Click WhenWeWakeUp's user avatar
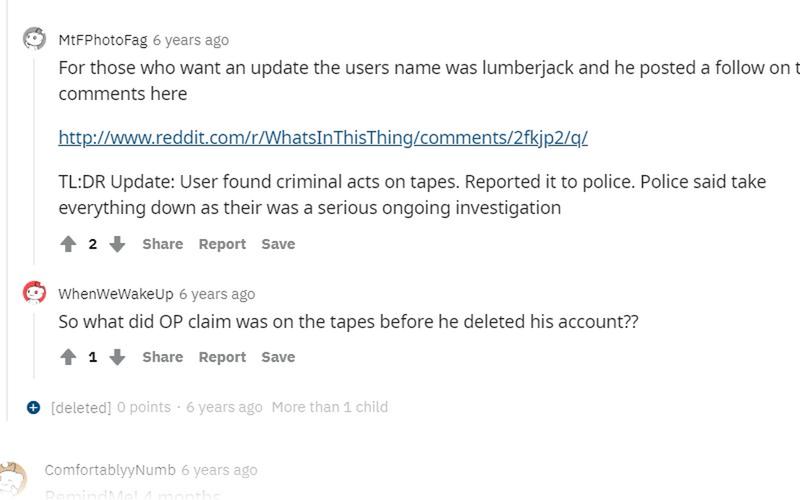This screenshot has width=800, height=500. coord(34,293)
